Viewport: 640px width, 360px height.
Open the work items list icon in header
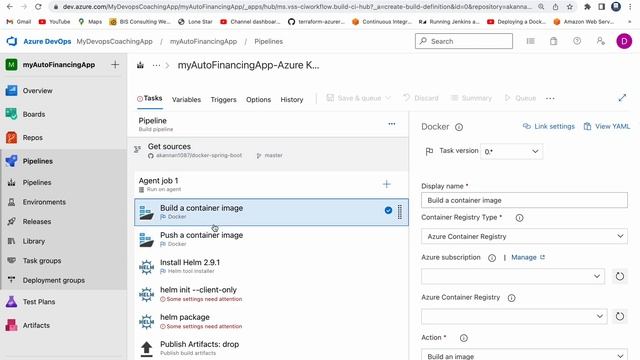[530, 41]
